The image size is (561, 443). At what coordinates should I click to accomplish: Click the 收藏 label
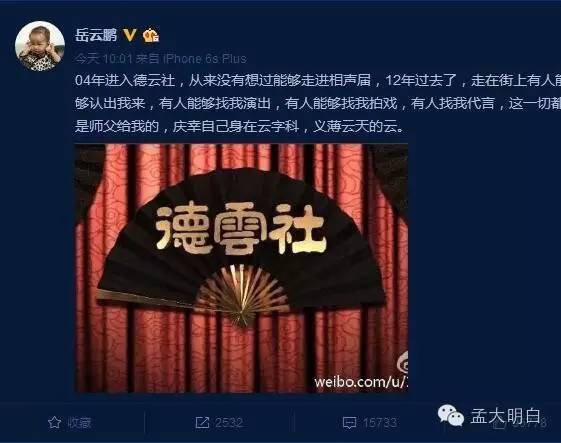[79, 423]
